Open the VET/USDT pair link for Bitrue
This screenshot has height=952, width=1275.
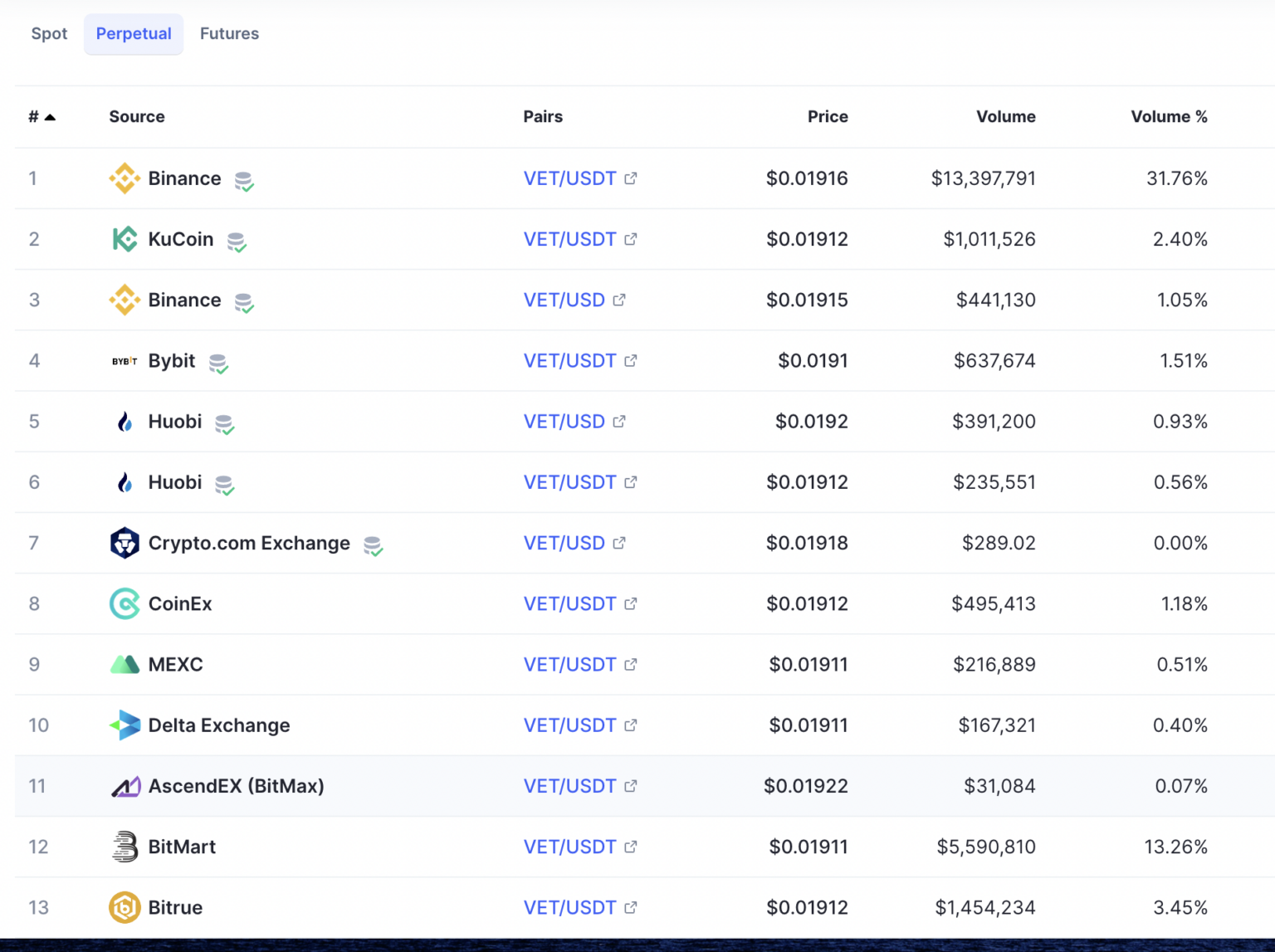click(x=569, y=907)
